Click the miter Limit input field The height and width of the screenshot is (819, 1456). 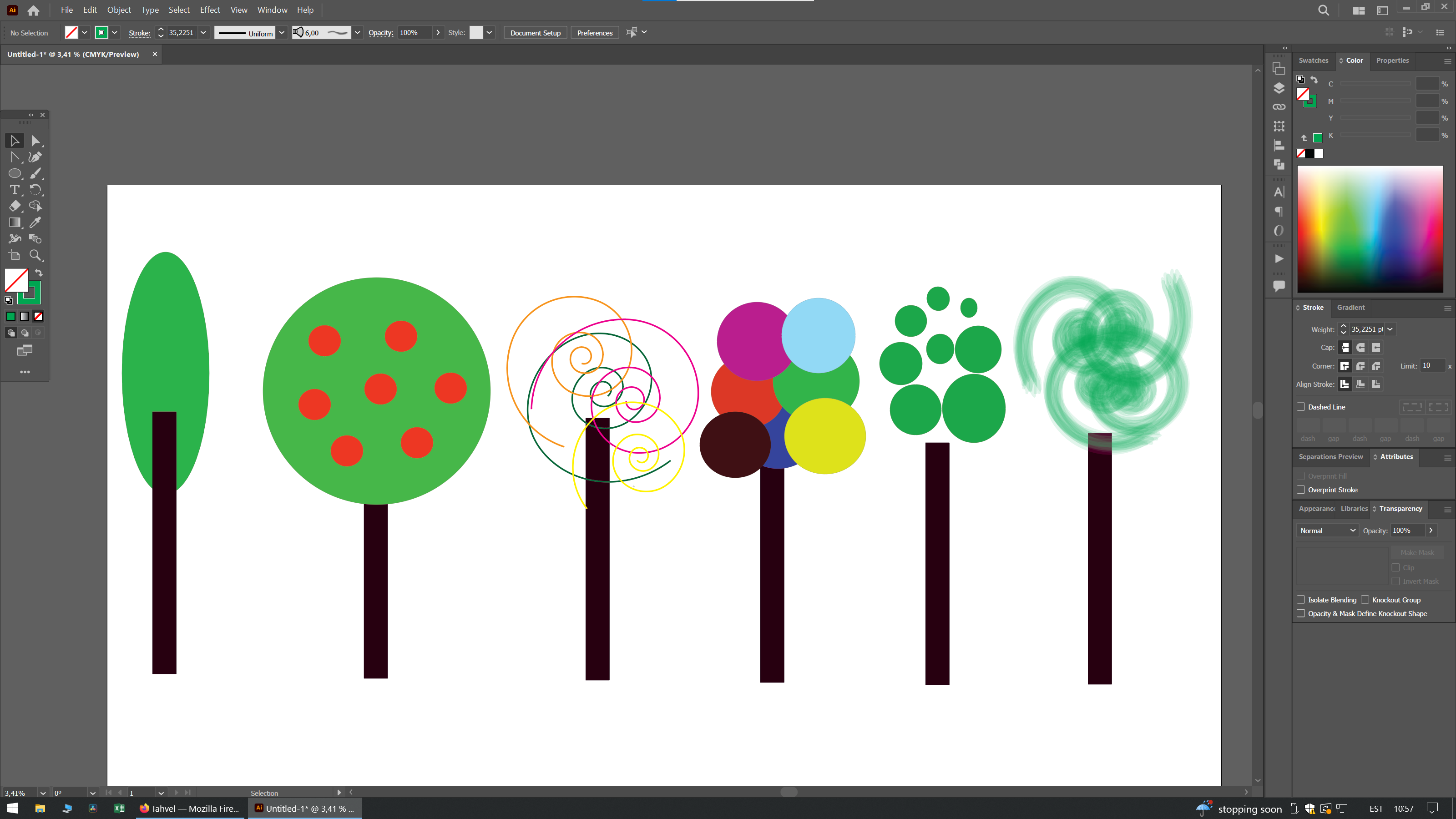pos(1433,366)
